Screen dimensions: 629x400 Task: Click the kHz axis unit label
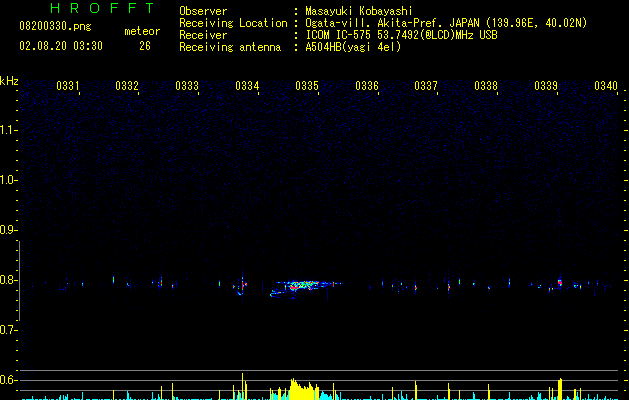tap(9, 81)
